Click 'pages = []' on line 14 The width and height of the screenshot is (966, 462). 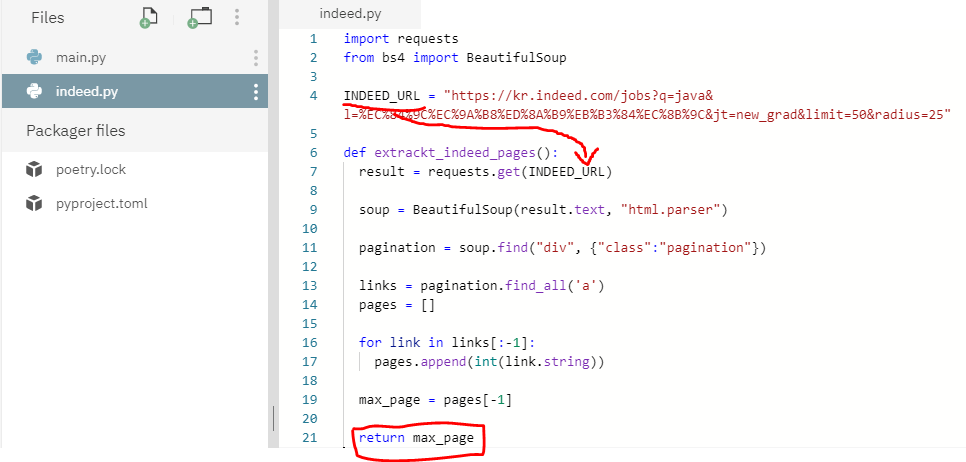click(x=397, y=305)
